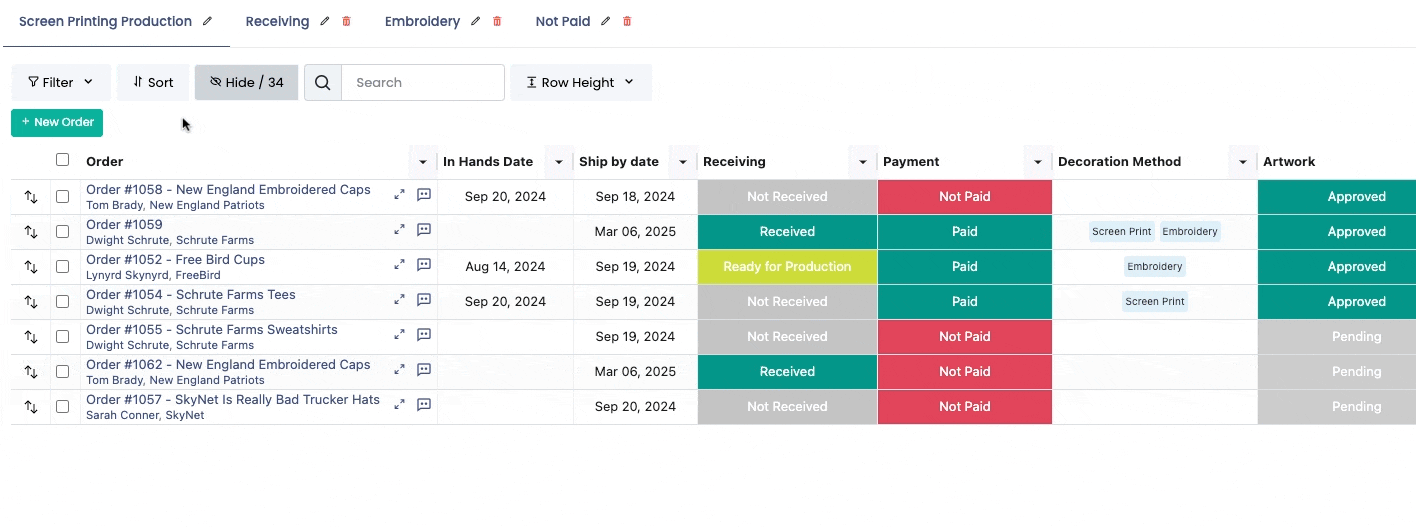Switch to Screen Printing Production tab
This screenshot has width=1416, height=527.
click(105, 21)
